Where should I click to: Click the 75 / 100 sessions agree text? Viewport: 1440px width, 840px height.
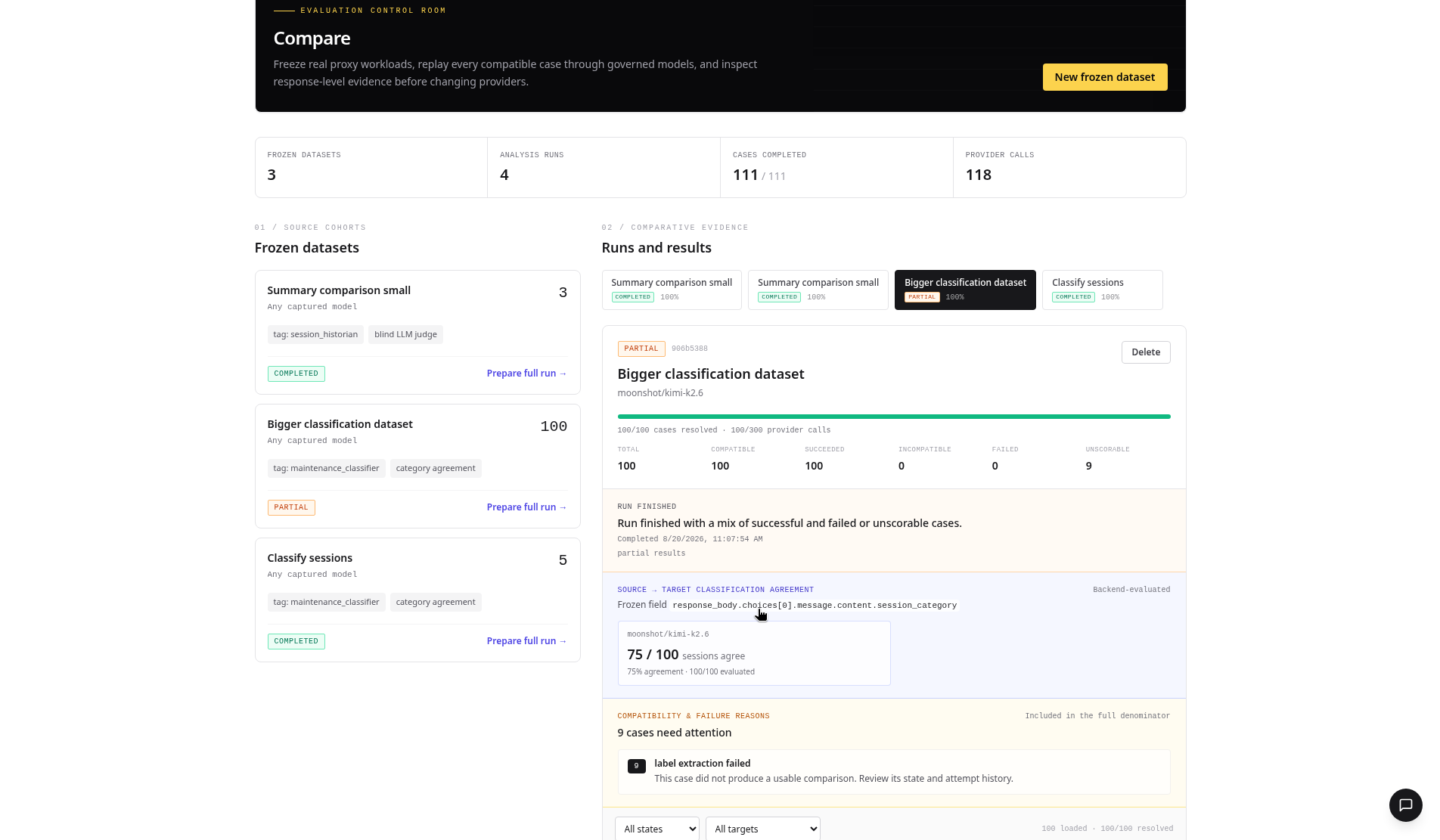[x=686, y=655]
